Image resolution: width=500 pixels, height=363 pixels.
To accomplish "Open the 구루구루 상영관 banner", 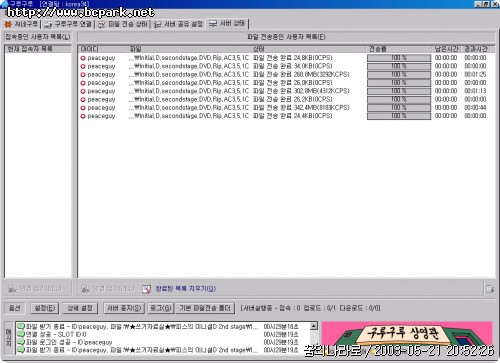I will tap(407, 338).
